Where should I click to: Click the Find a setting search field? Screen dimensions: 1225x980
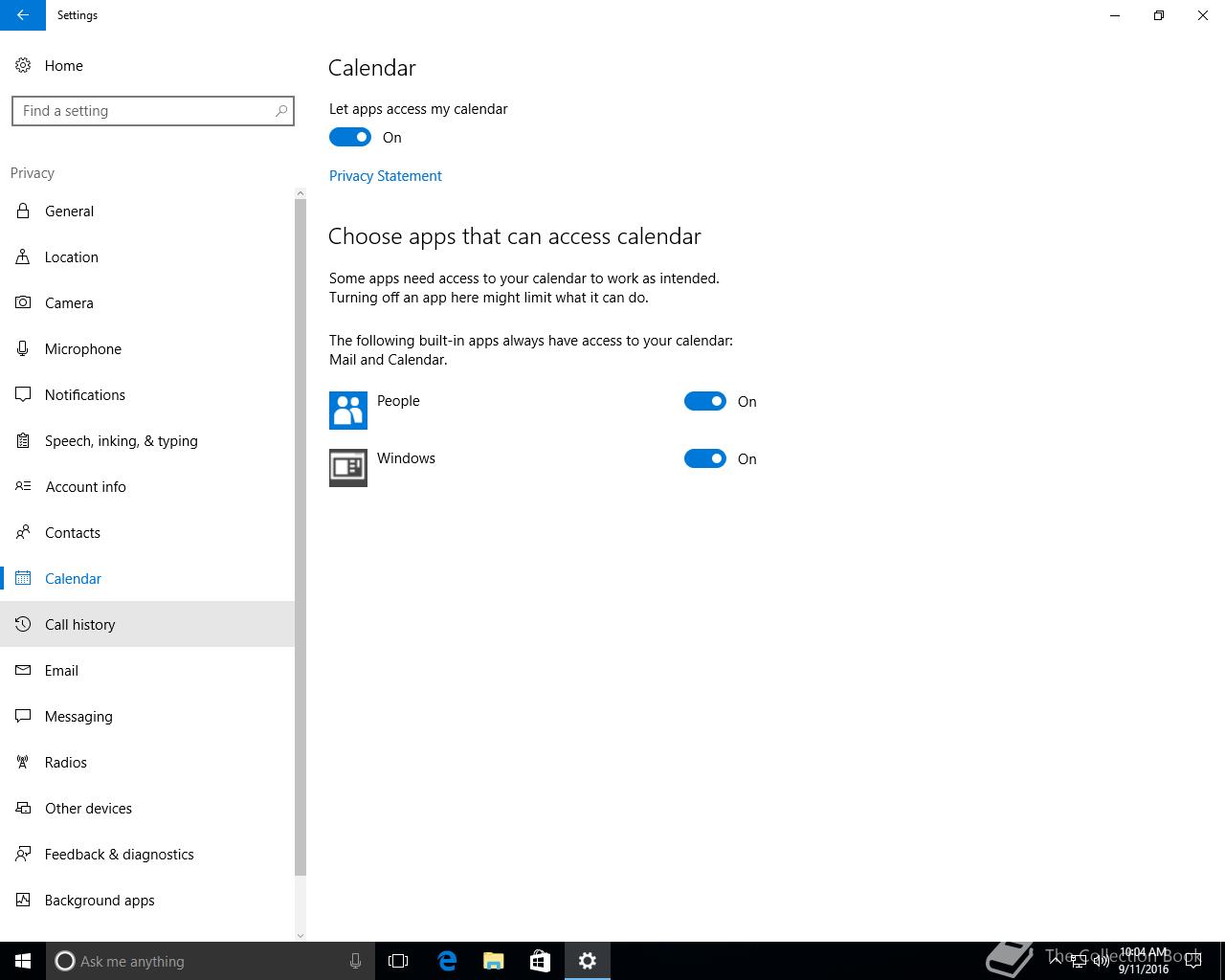click(153, 111)
